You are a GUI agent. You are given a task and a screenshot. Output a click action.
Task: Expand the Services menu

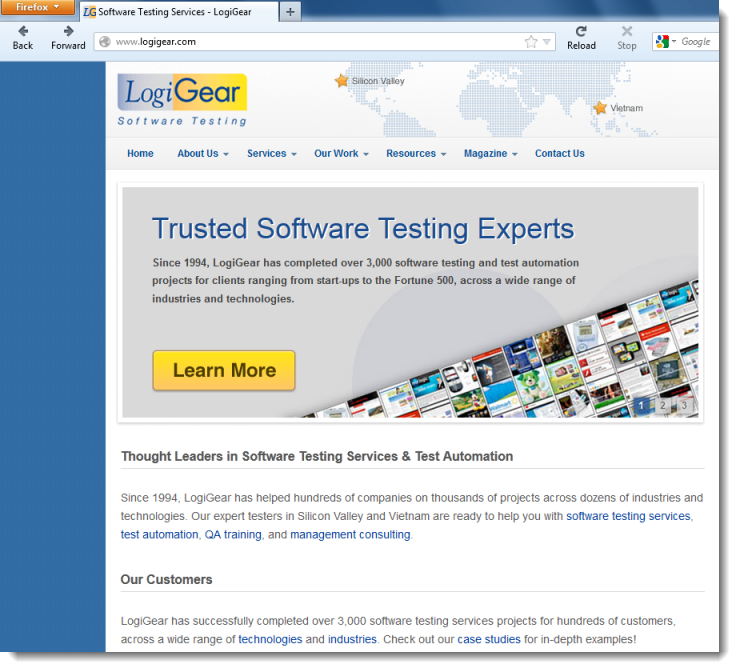pyautogui.click(x=272, y=153)
